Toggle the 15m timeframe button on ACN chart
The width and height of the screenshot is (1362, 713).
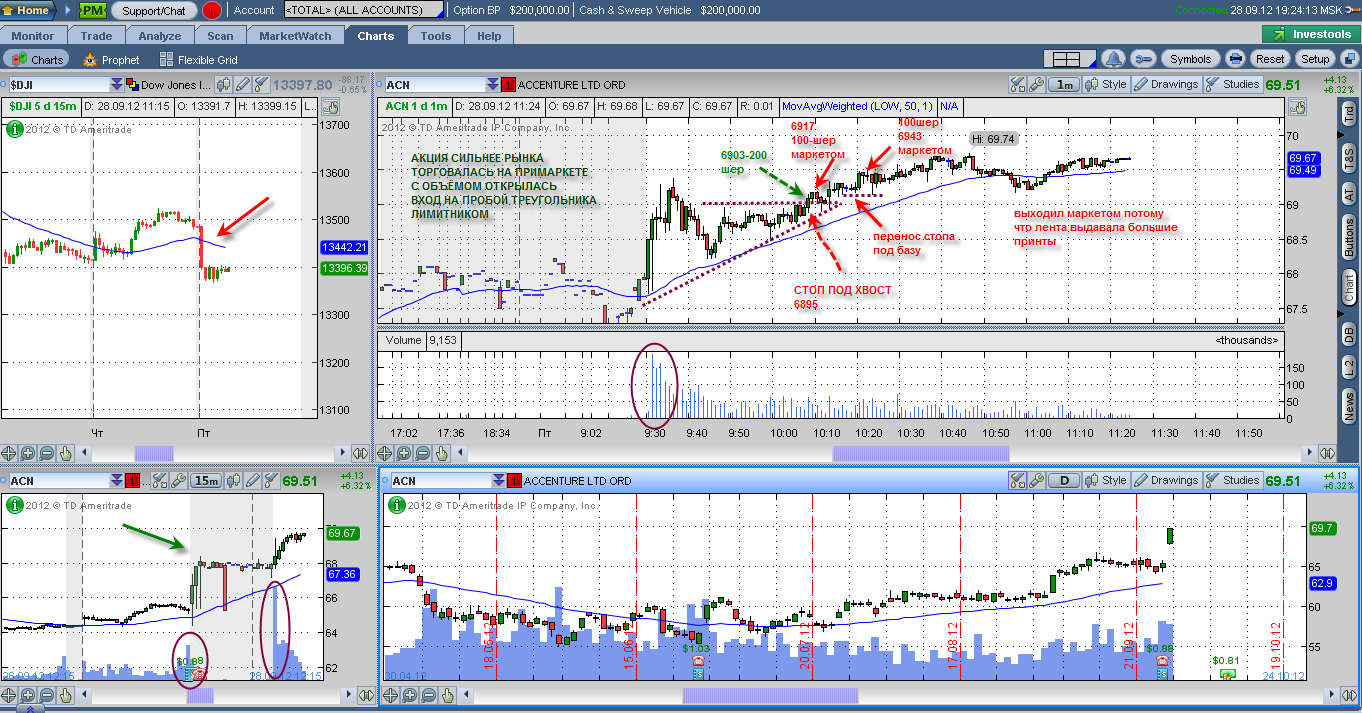[x=207, y=481]
